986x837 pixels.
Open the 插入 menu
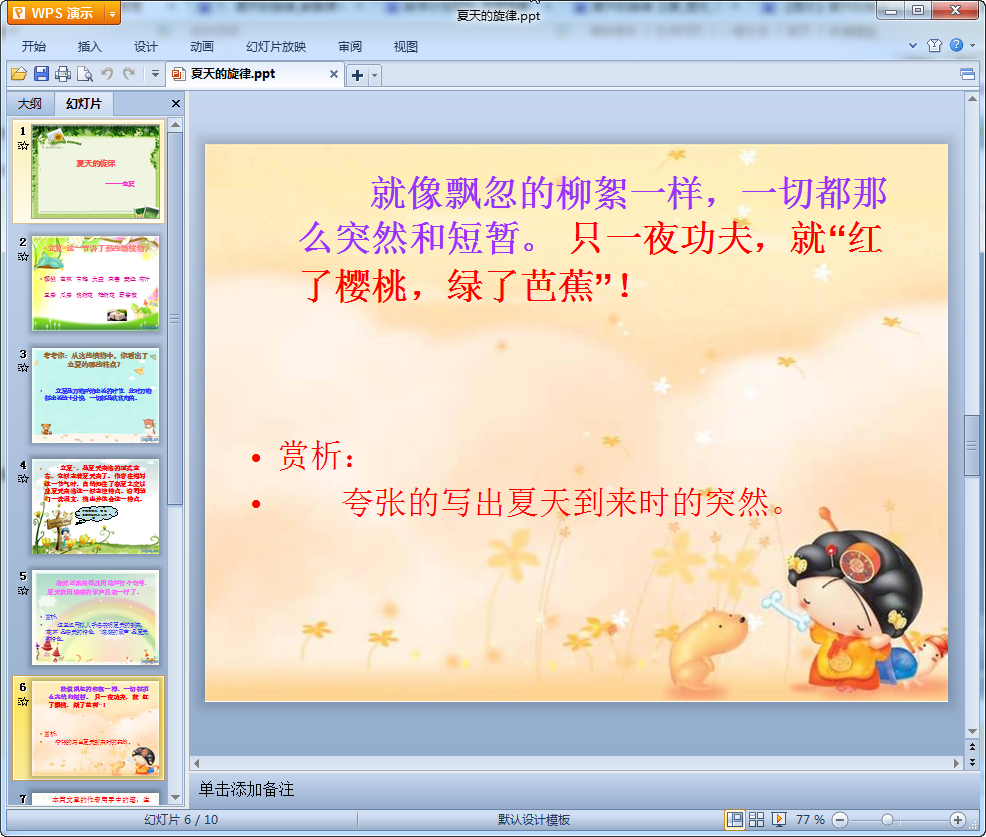[90, 47]
